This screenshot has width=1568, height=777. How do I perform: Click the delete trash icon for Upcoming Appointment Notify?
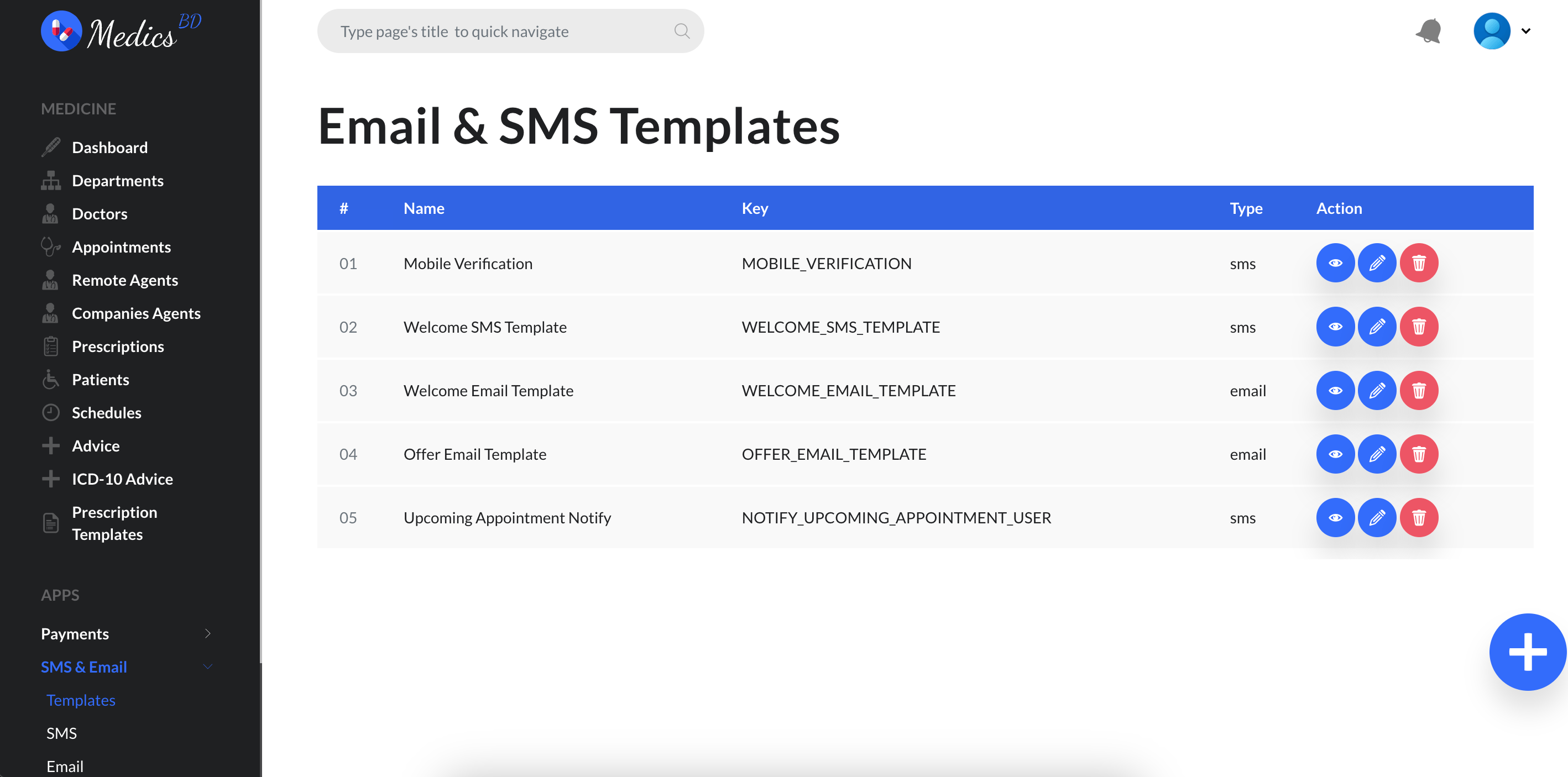pos(1419,517)
